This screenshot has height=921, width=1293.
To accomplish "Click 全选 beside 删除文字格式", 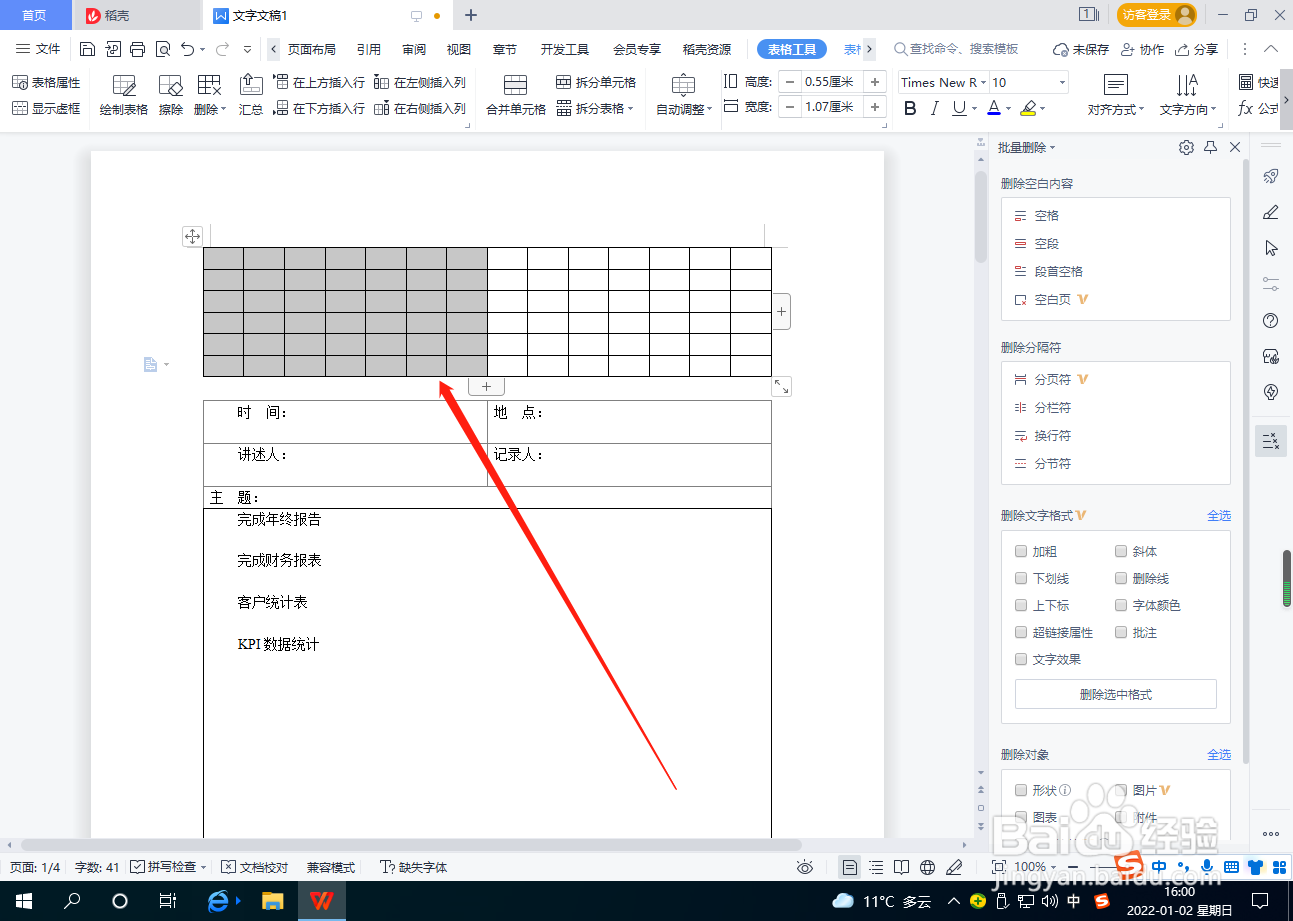I will click(x=1219, y=516).
